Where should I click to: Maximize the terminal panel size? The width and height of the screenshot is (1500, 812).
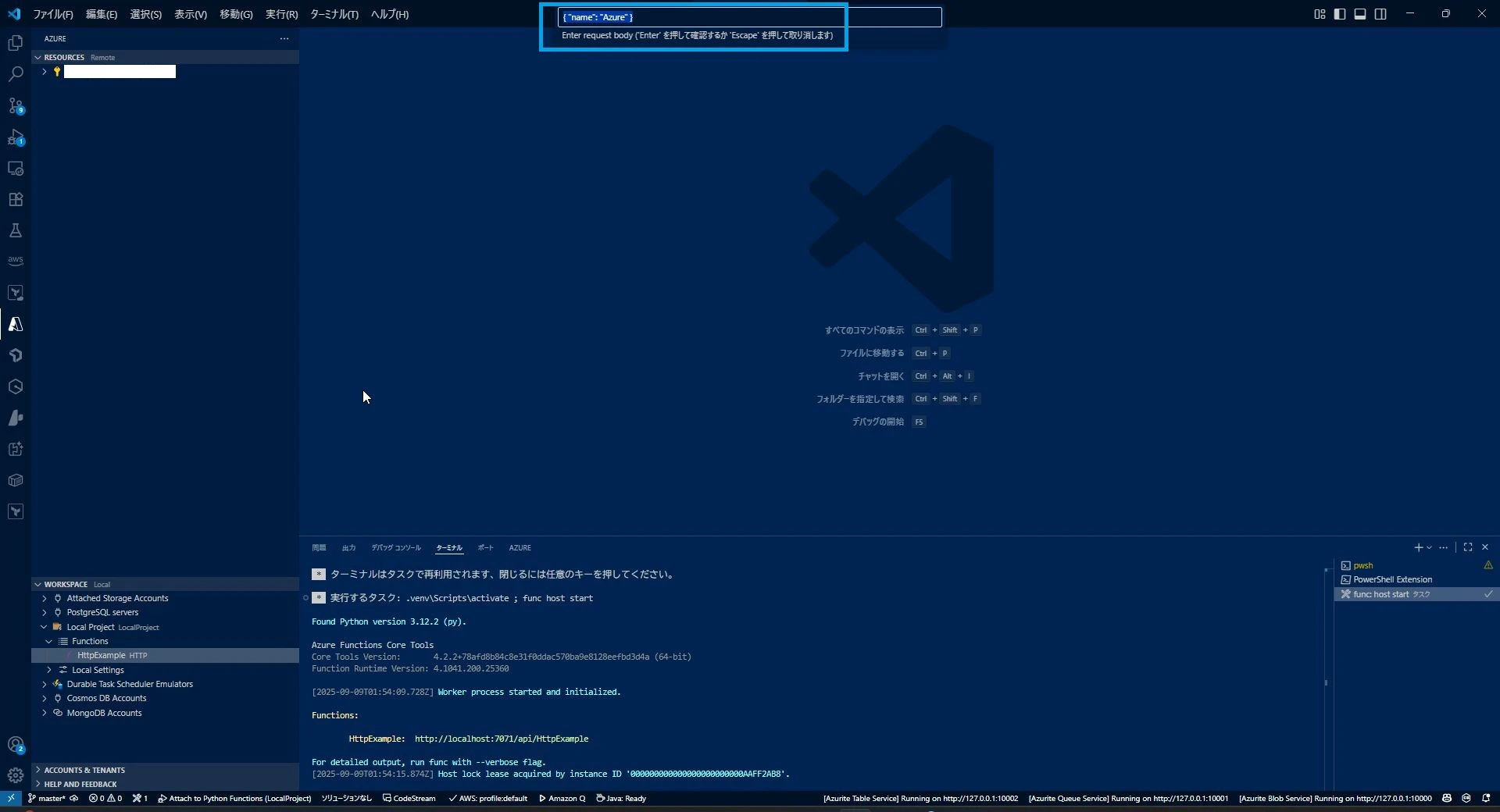[x=1468, y=547]
